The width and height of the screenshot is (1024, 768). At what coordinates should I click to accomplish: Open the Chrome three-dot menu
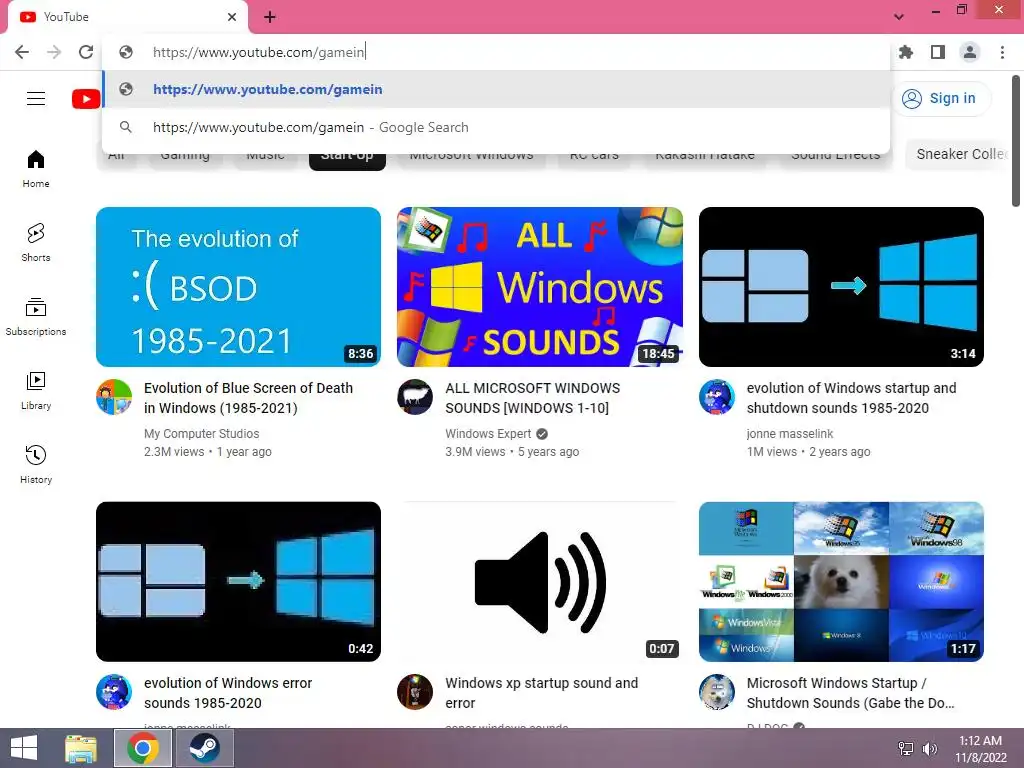[x=1002, y=52]
